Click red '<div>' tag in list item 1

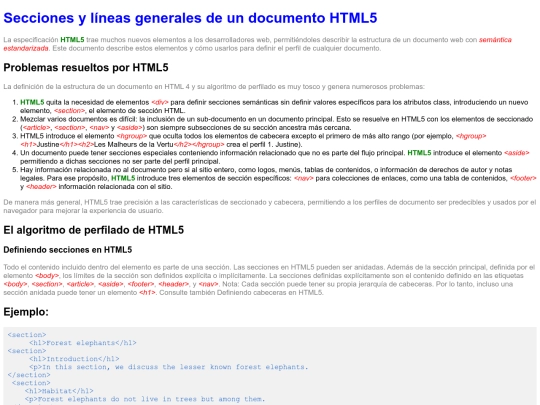160,102
